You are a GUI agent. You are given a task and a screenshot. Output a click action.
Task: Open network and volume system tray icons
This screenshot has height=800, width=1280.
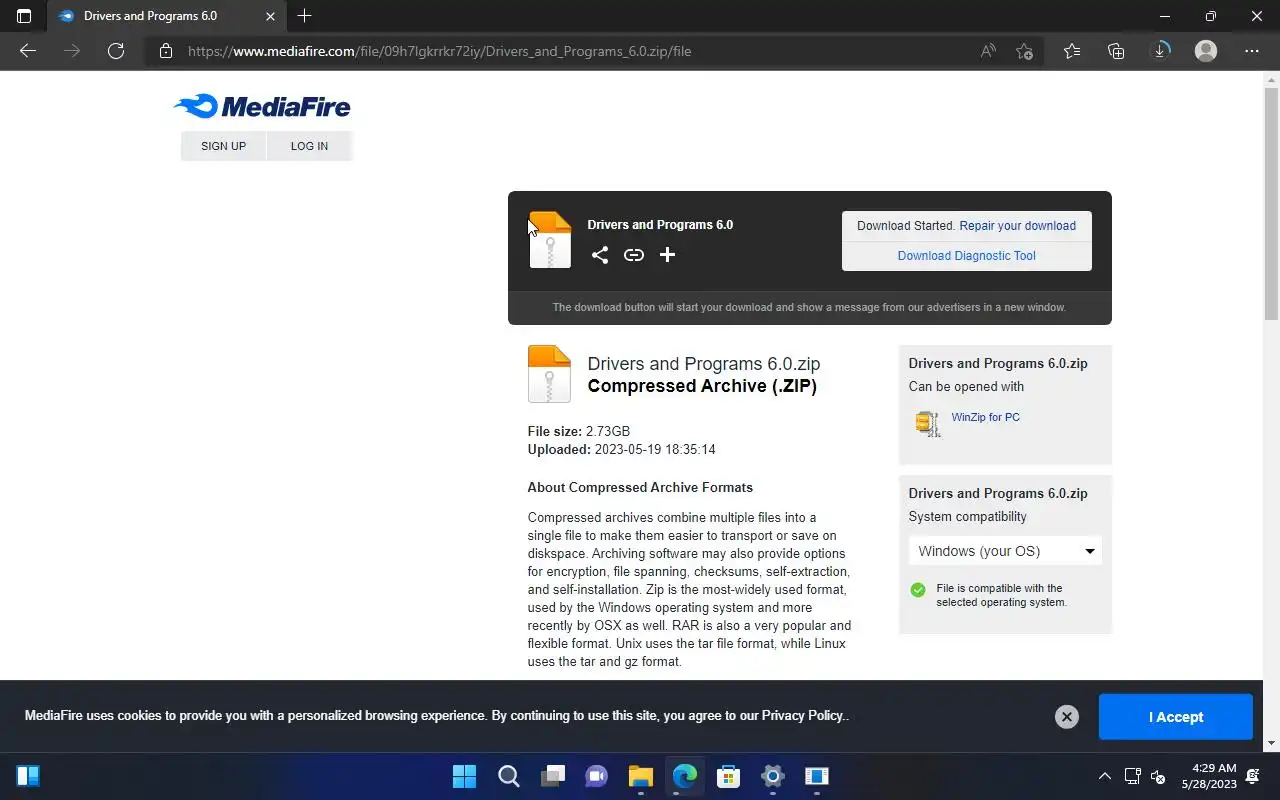1146,776
